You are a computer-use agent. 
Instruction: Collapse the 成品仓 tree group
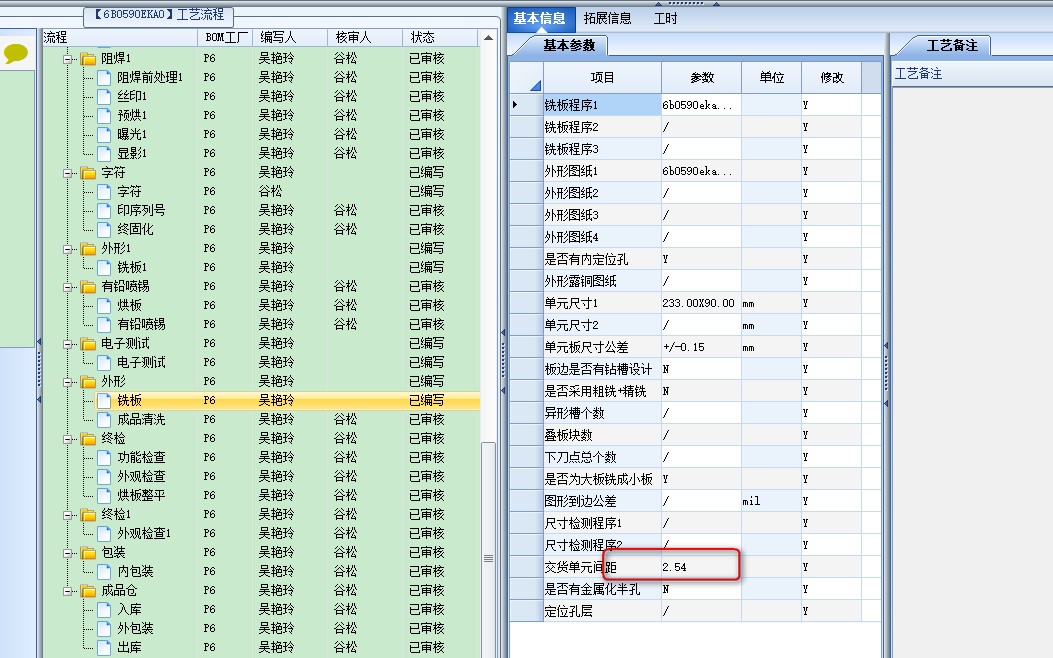[x=68, y=591]
